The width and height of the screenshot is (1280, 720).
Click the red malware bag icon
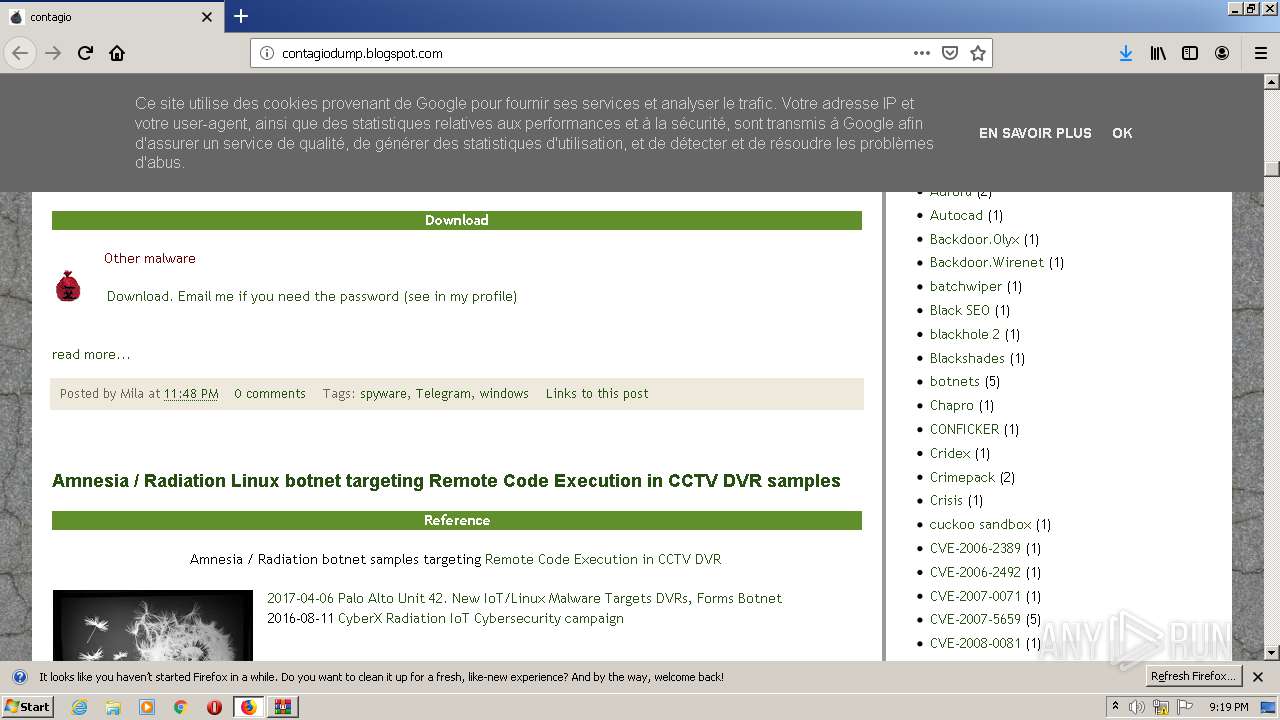(68, 286)
